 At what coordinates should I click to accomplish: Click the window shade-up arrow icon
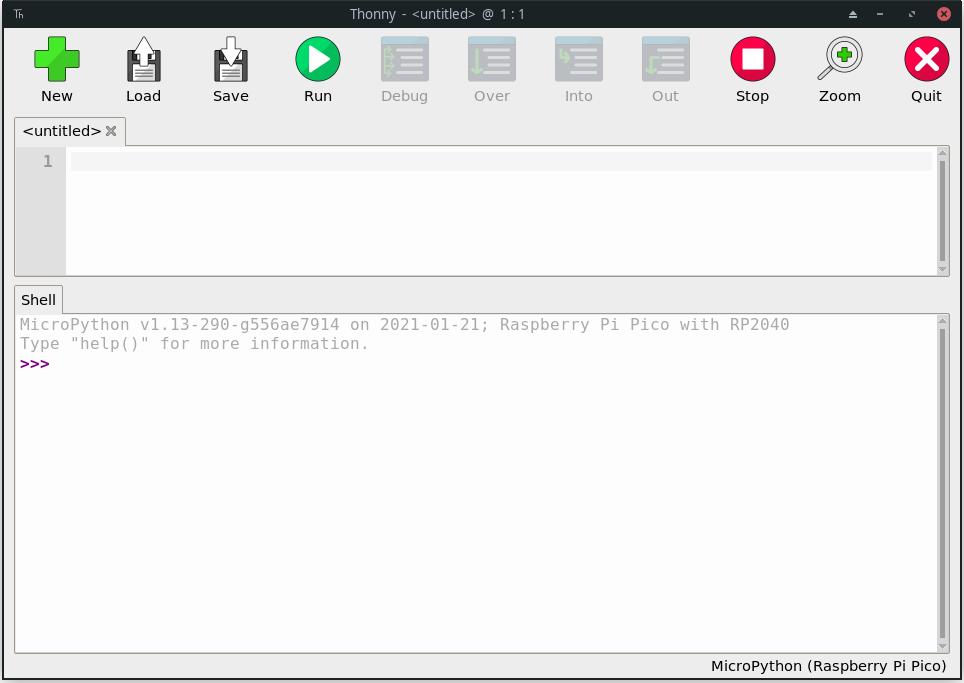(853, 14)
